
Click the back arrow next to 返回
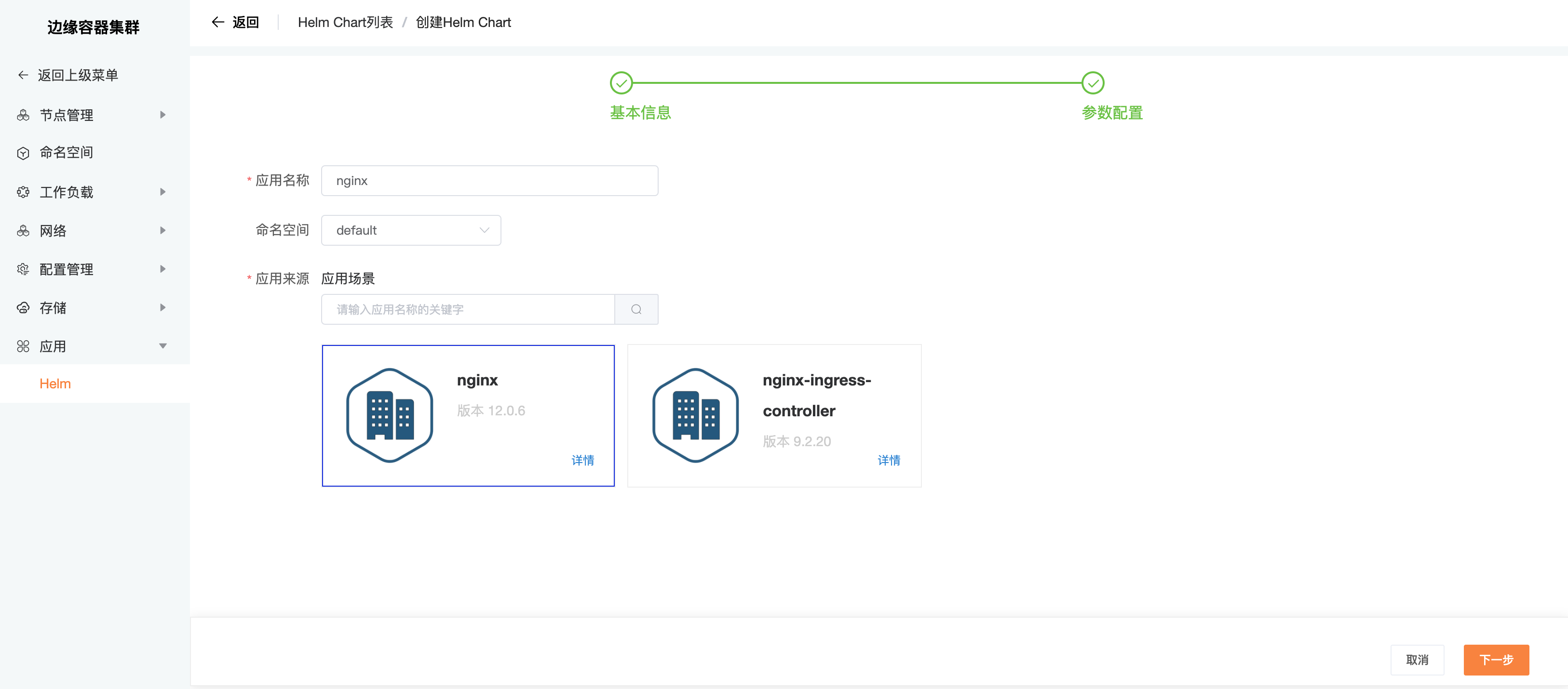pos(217,23)
